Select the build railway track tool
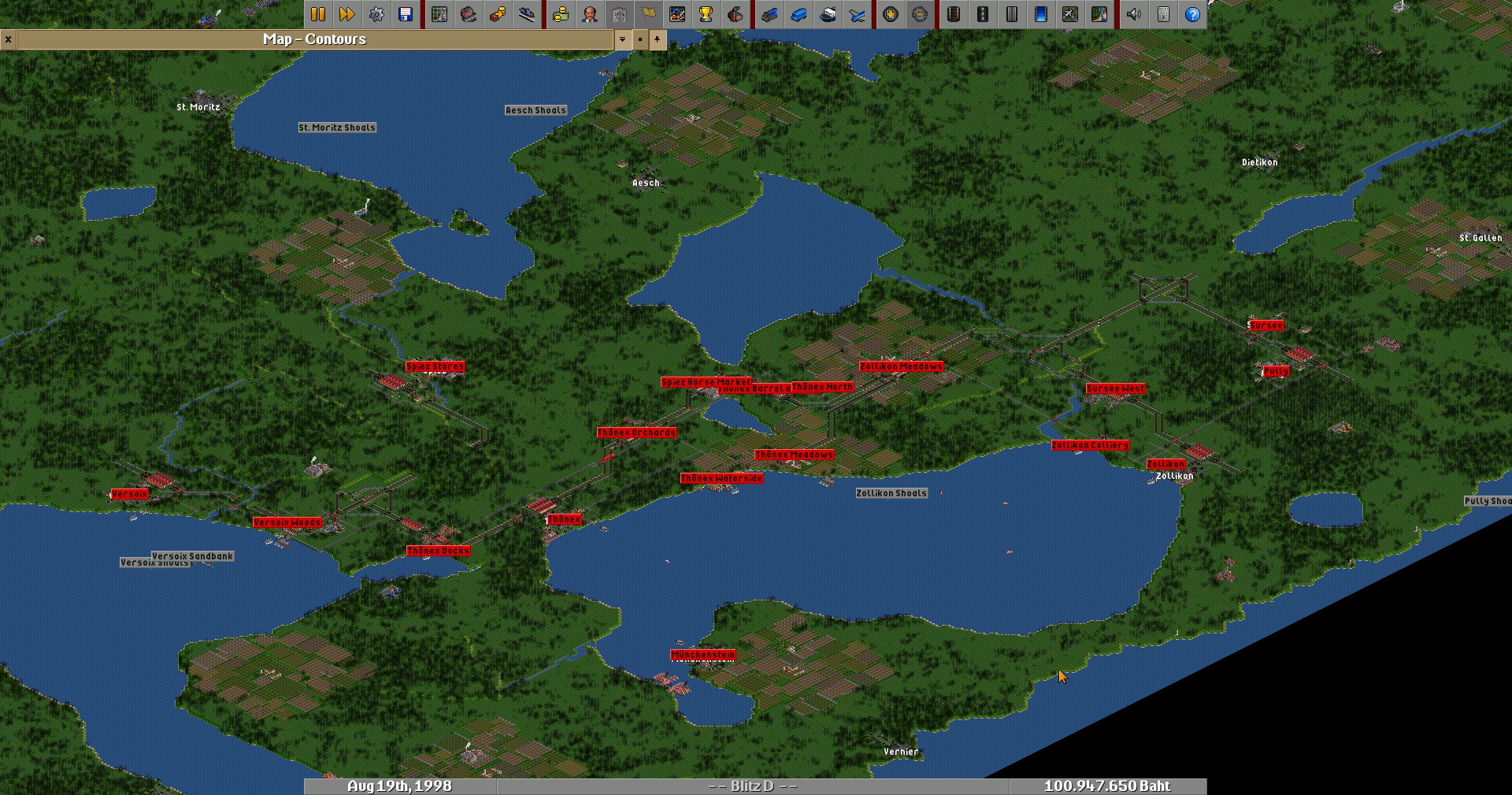The image size is (1512, 795). coord(954,14)
